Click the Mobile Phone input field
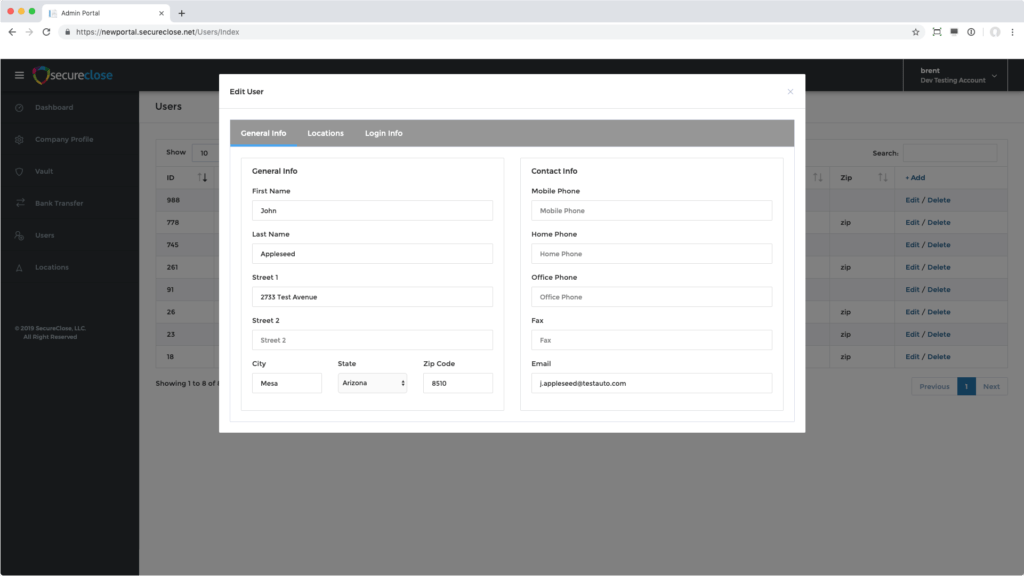This screenshot has height=576, width=1024. 651,211
